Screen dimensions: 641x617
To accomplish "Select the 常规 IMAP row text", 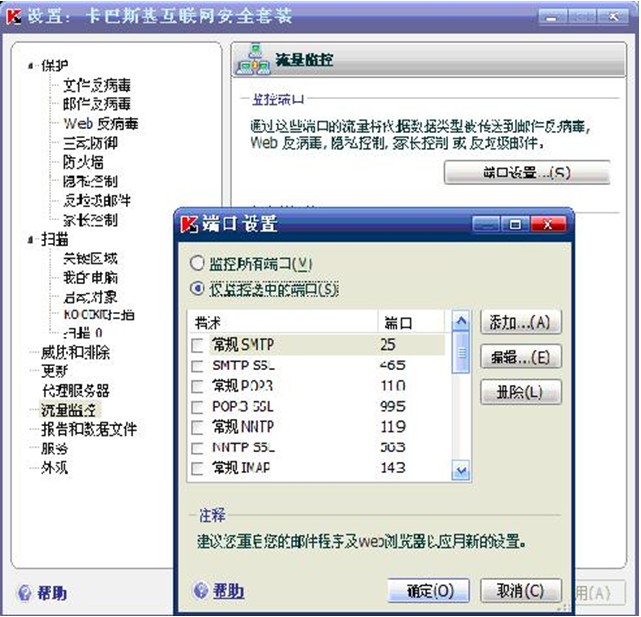I will [241, 468].
